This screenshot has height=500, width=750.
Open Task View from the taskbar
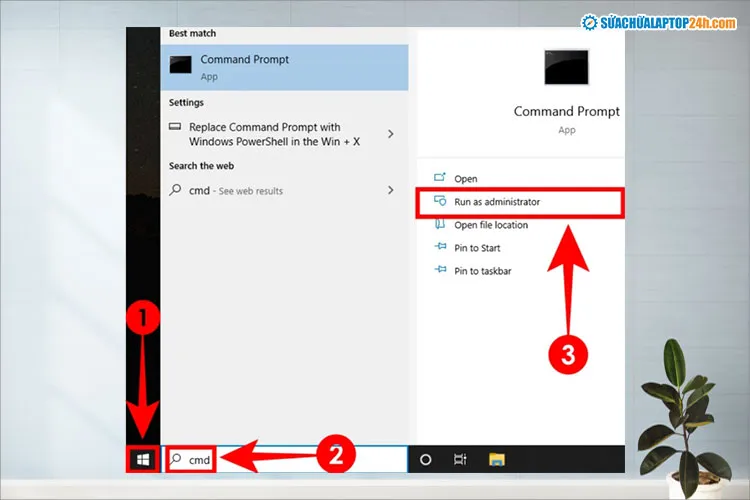point(460,459)
